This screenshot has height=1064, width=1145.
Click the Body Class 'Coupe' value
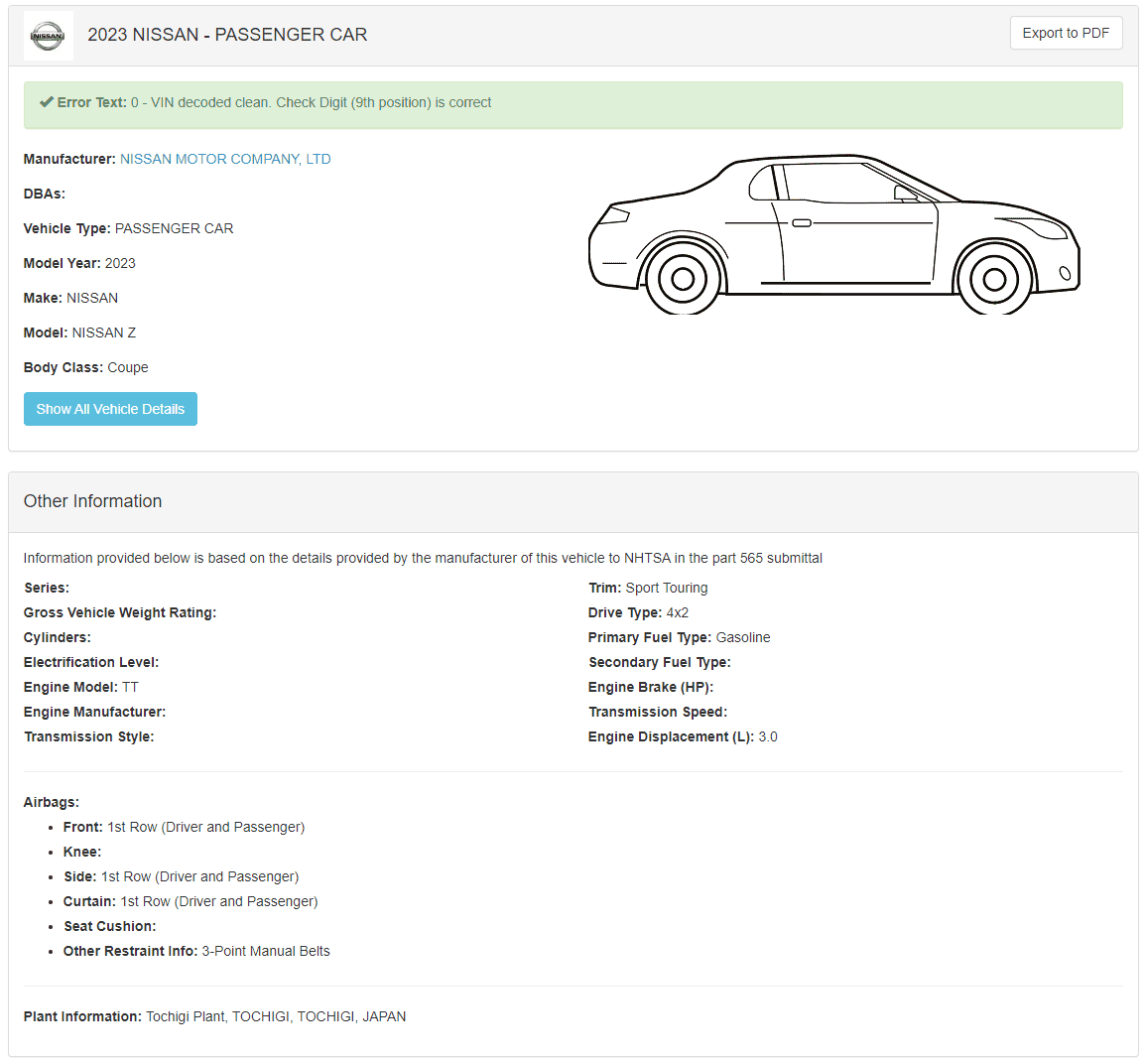(128, 367)
